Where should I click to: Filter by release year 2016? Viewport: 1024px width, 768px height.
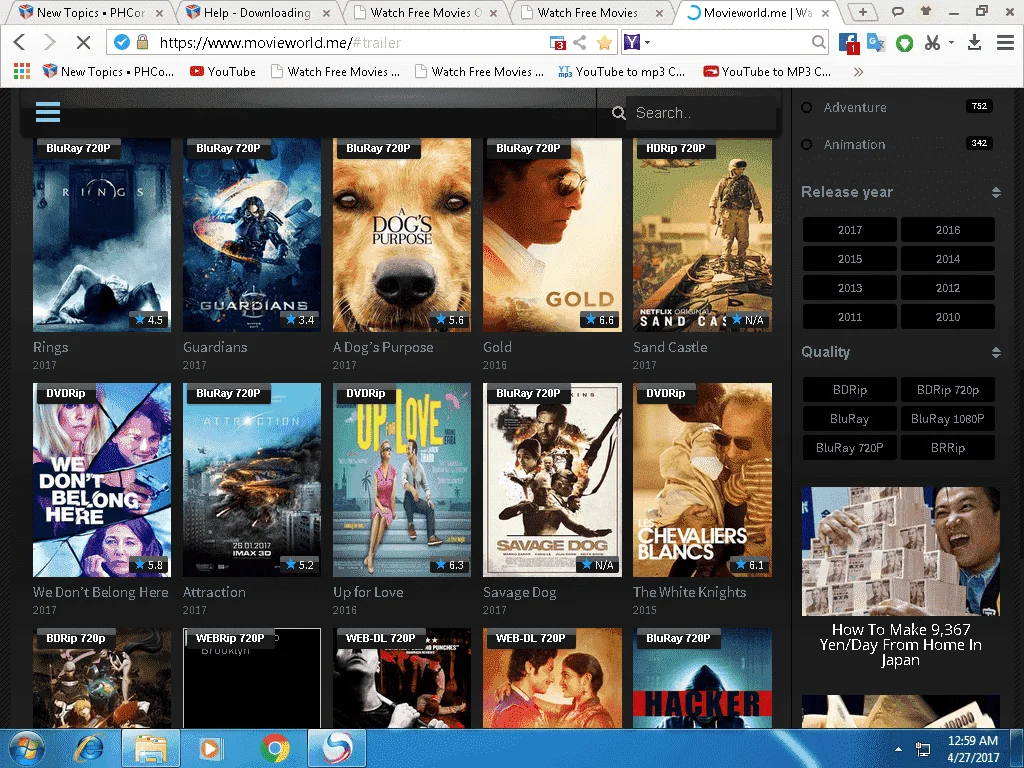[948, 230]
